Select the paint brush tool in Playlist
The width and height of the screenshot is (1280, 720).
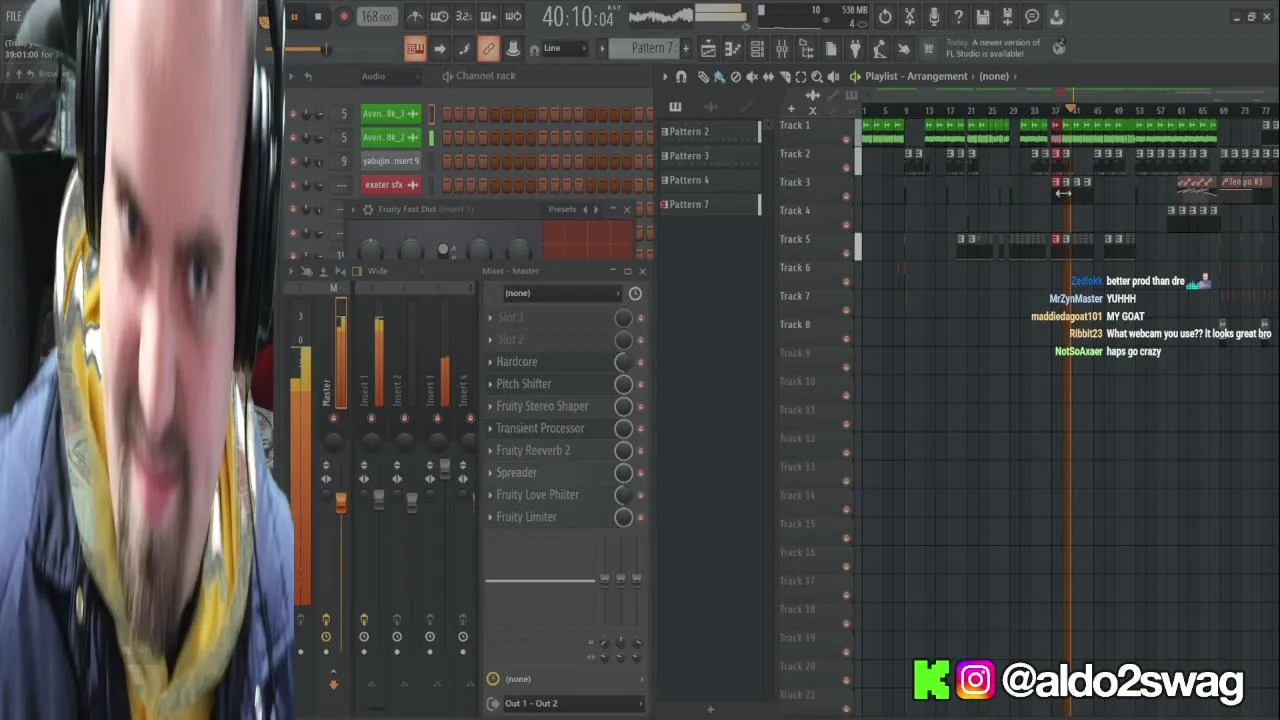pyautogui.click(x=719, y=77)
